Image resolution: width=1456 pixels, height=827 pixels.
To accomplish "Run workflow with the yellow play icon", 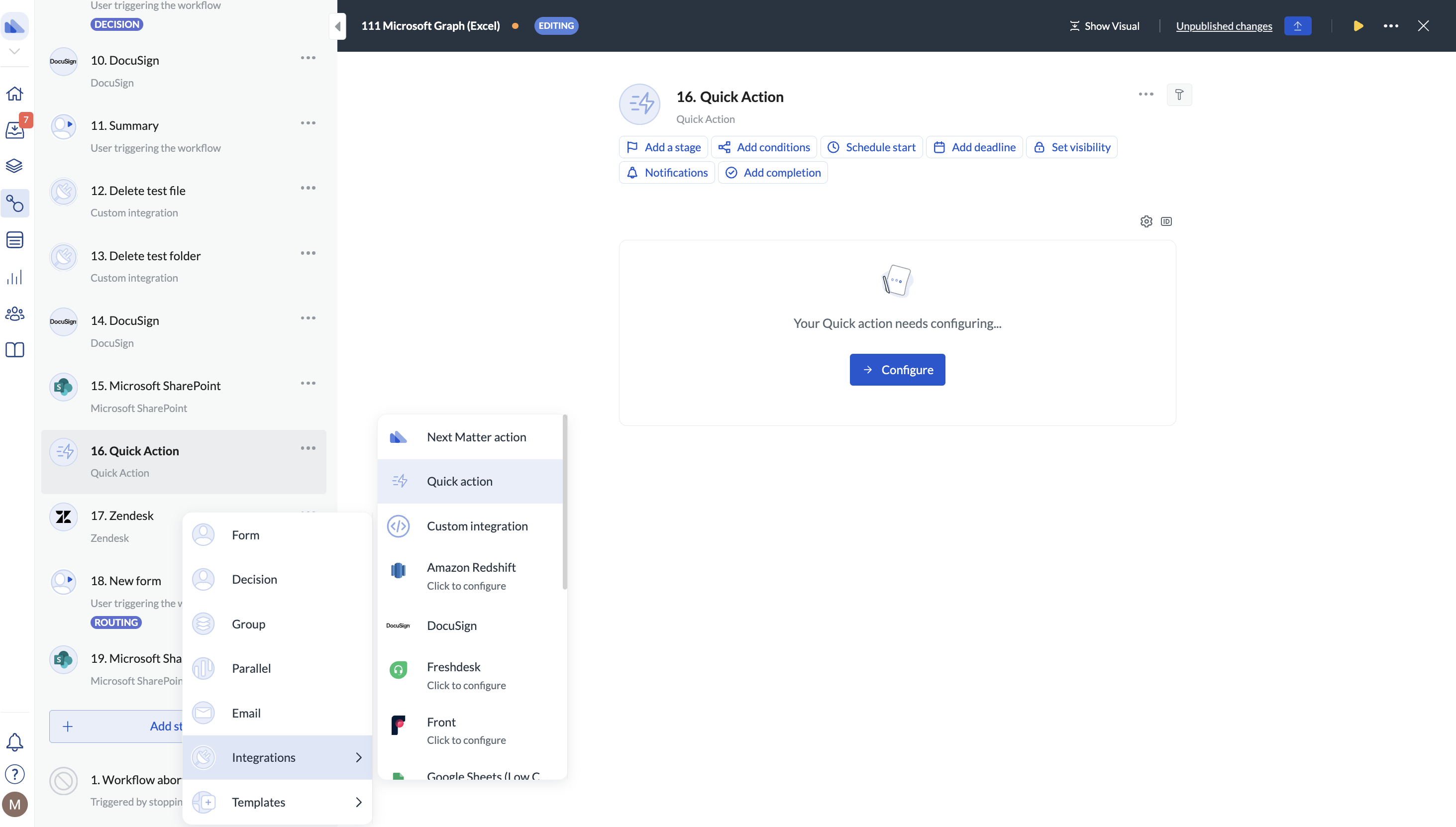I will coord(1358,26).
